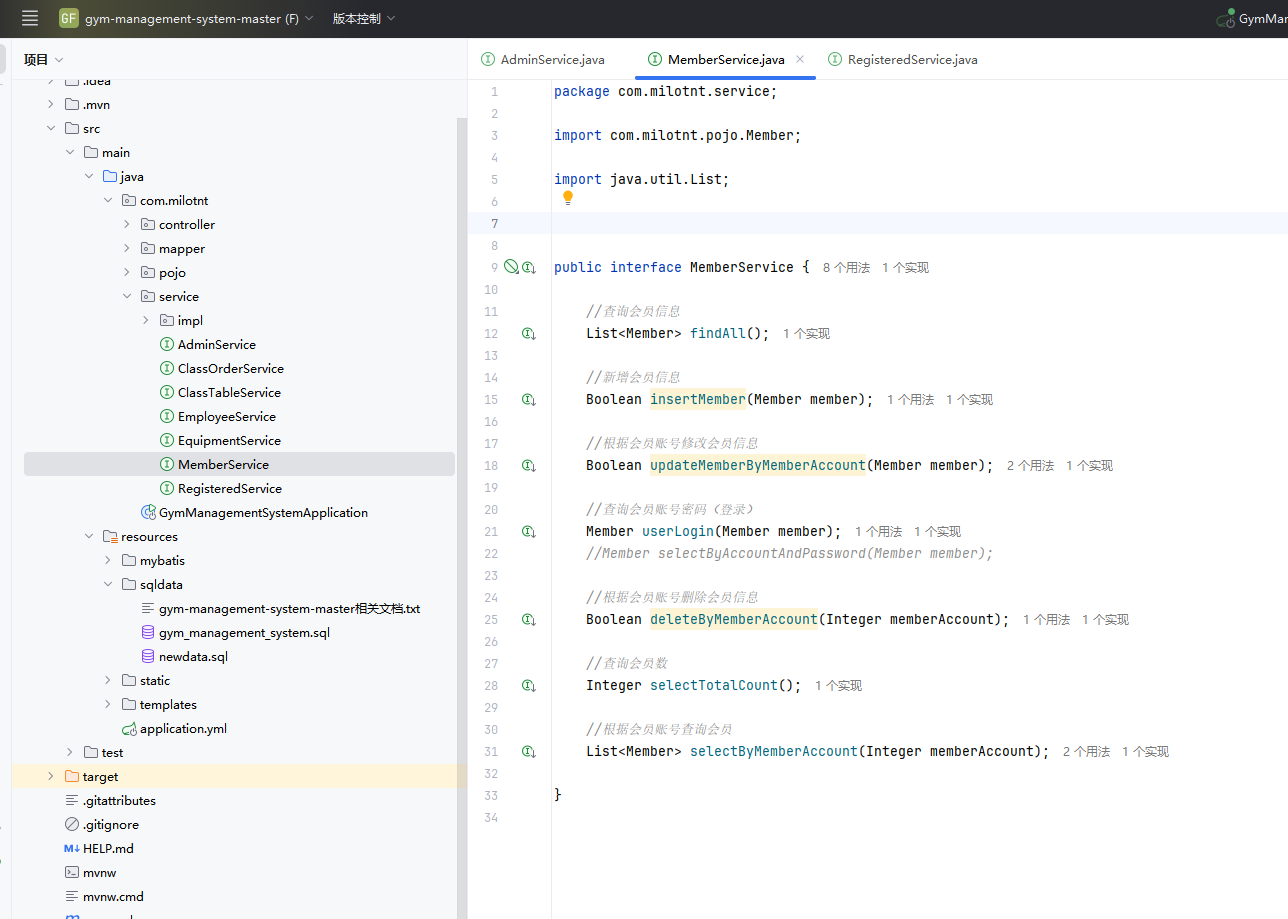Collapse the sqldata folder
1288x919 pixels.
tap(108, 584)
